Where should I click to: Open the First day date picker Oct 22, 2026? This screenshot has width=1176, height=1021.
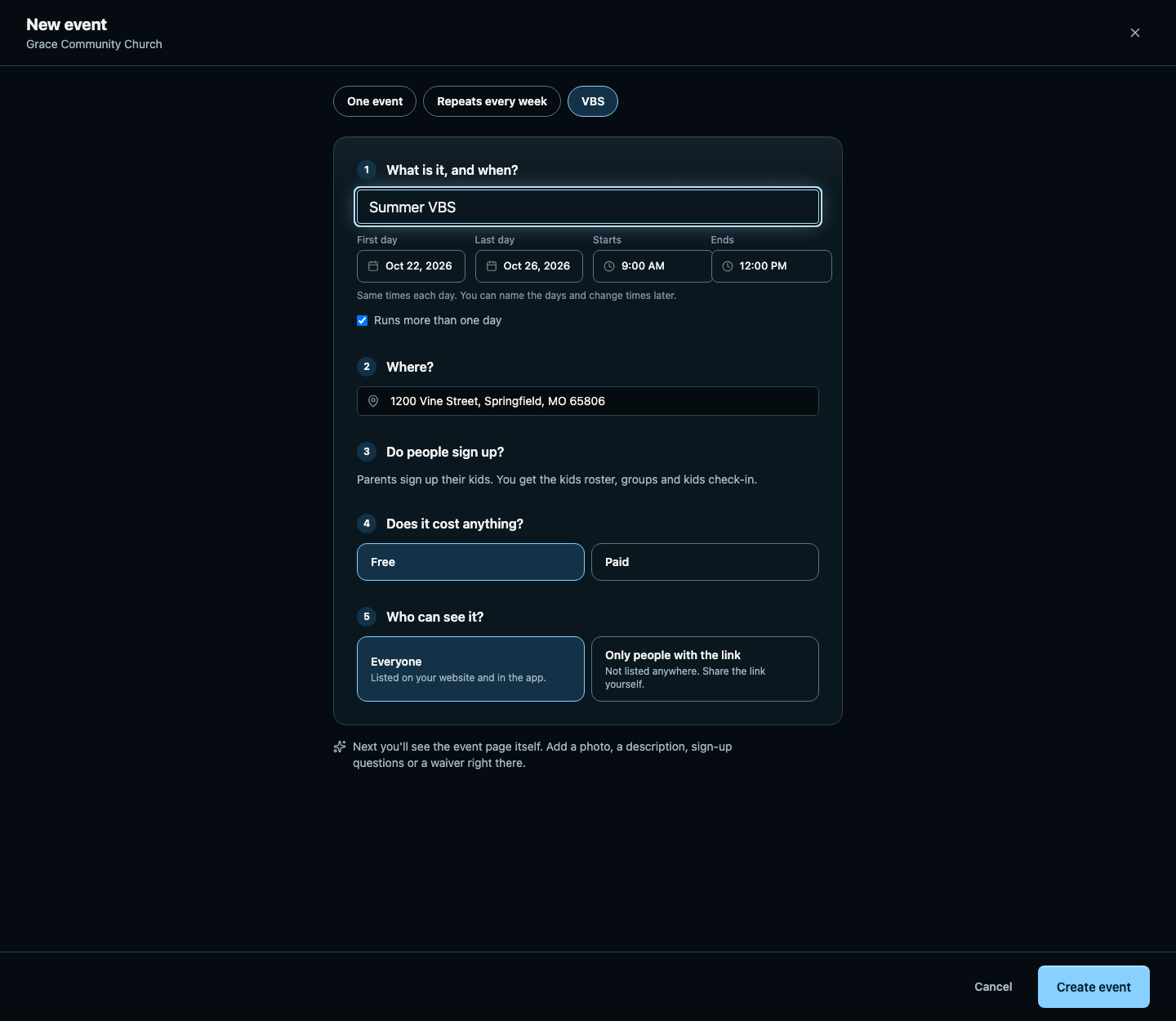[411, 266]
